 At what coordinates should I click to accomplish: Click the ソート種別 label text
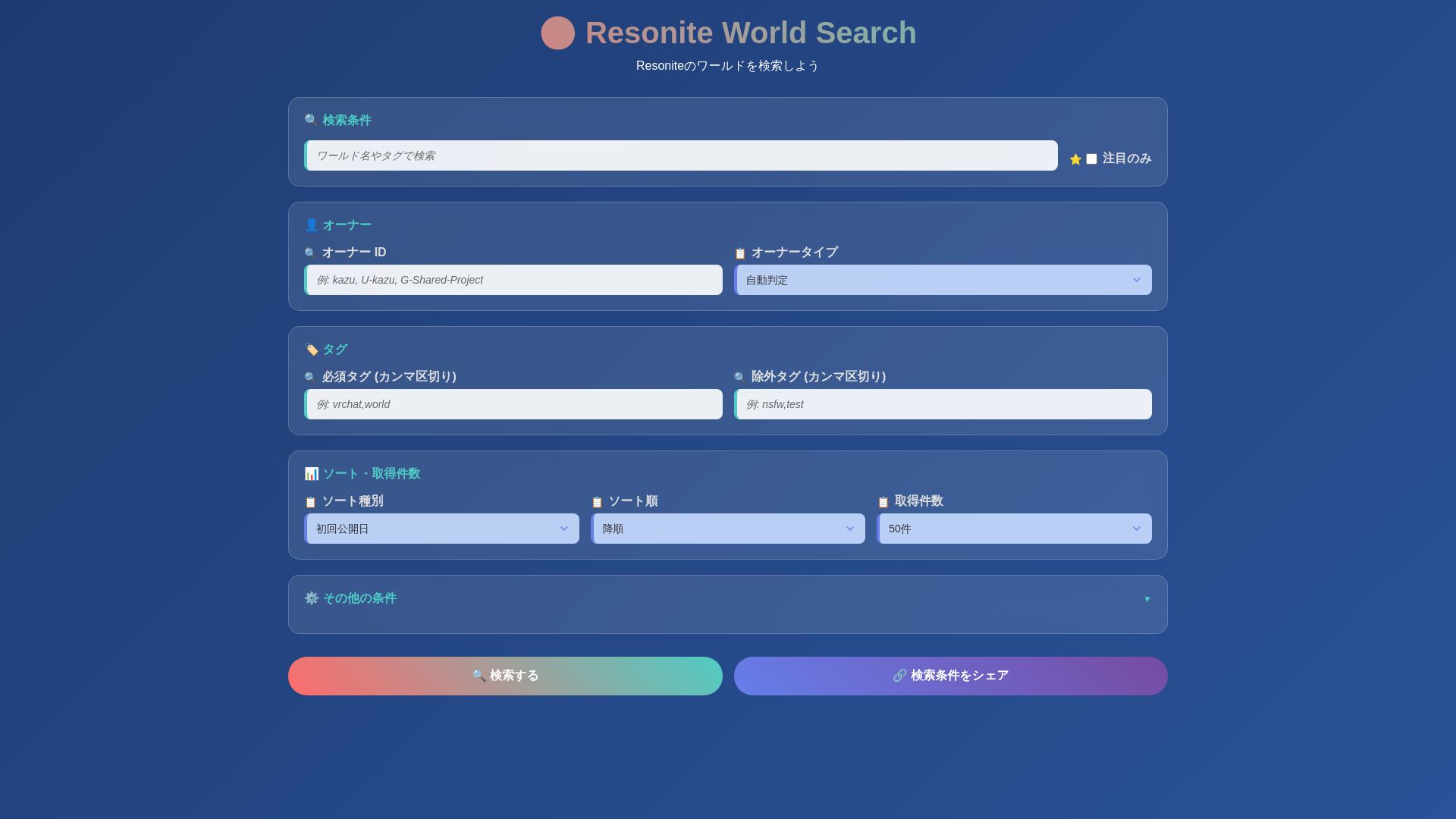coord(353,501)
